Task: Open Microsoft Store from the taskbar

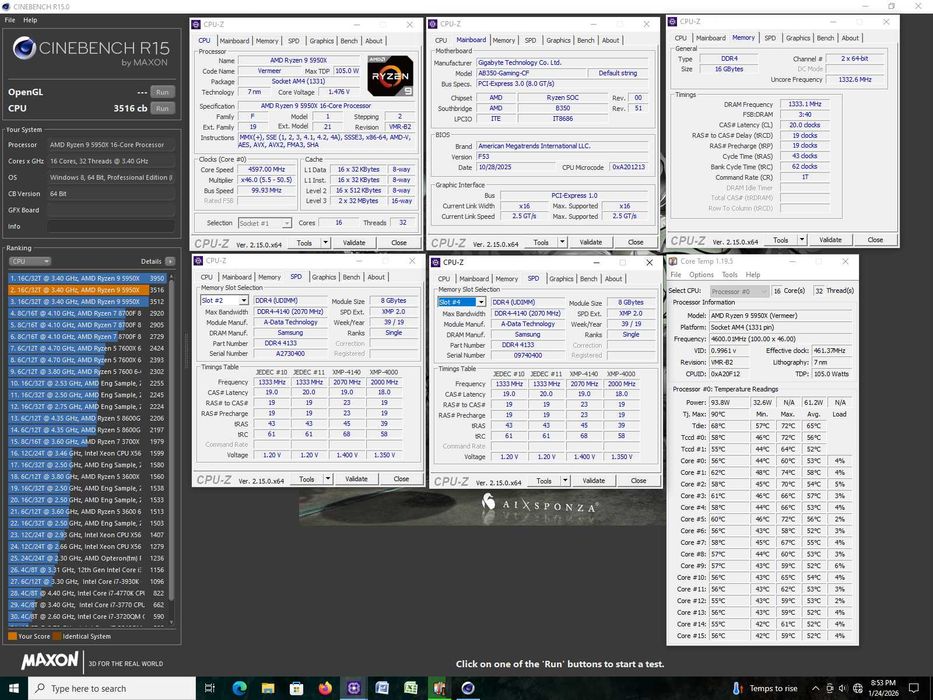Action: 296,688
